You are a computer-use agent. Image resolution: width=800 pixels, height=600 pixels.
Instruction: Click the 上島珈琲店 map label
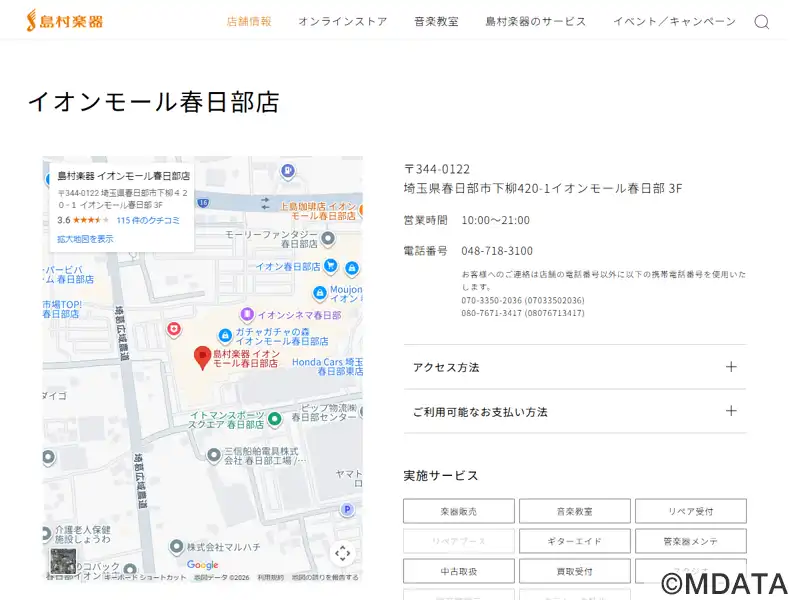pyautogui.click(x=318, y=211)
